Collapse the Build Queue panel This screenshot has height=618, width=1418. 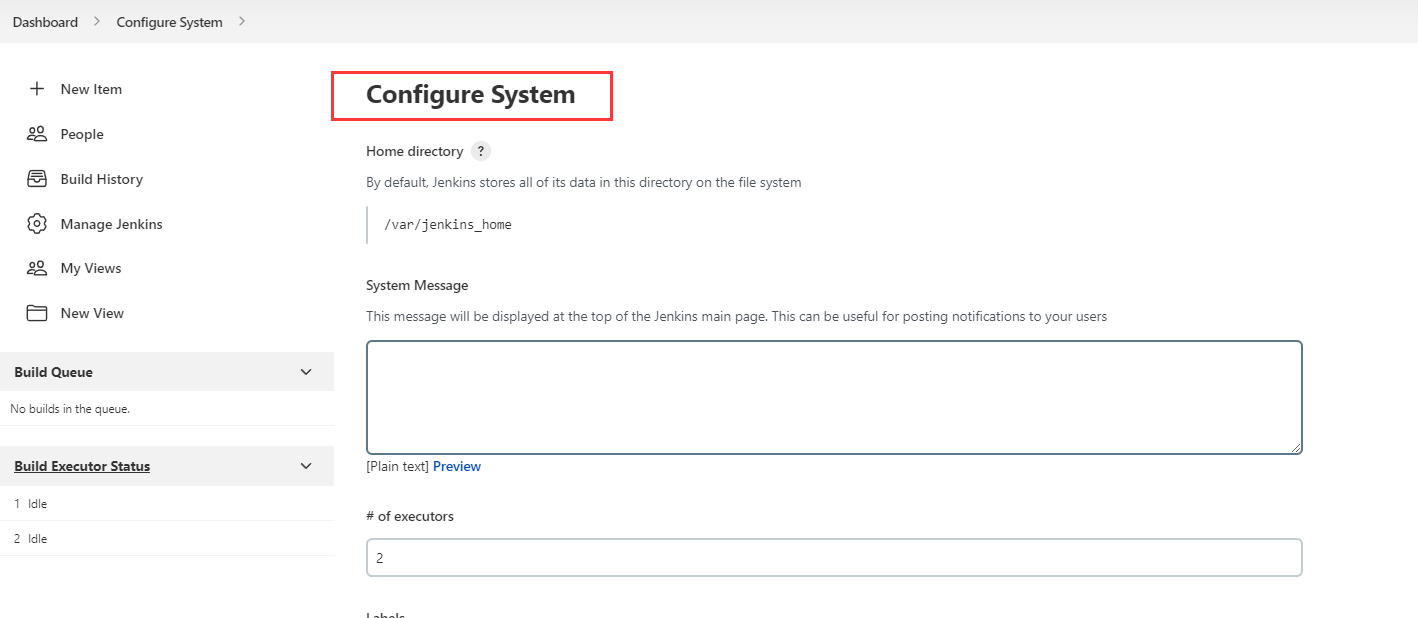306,372
